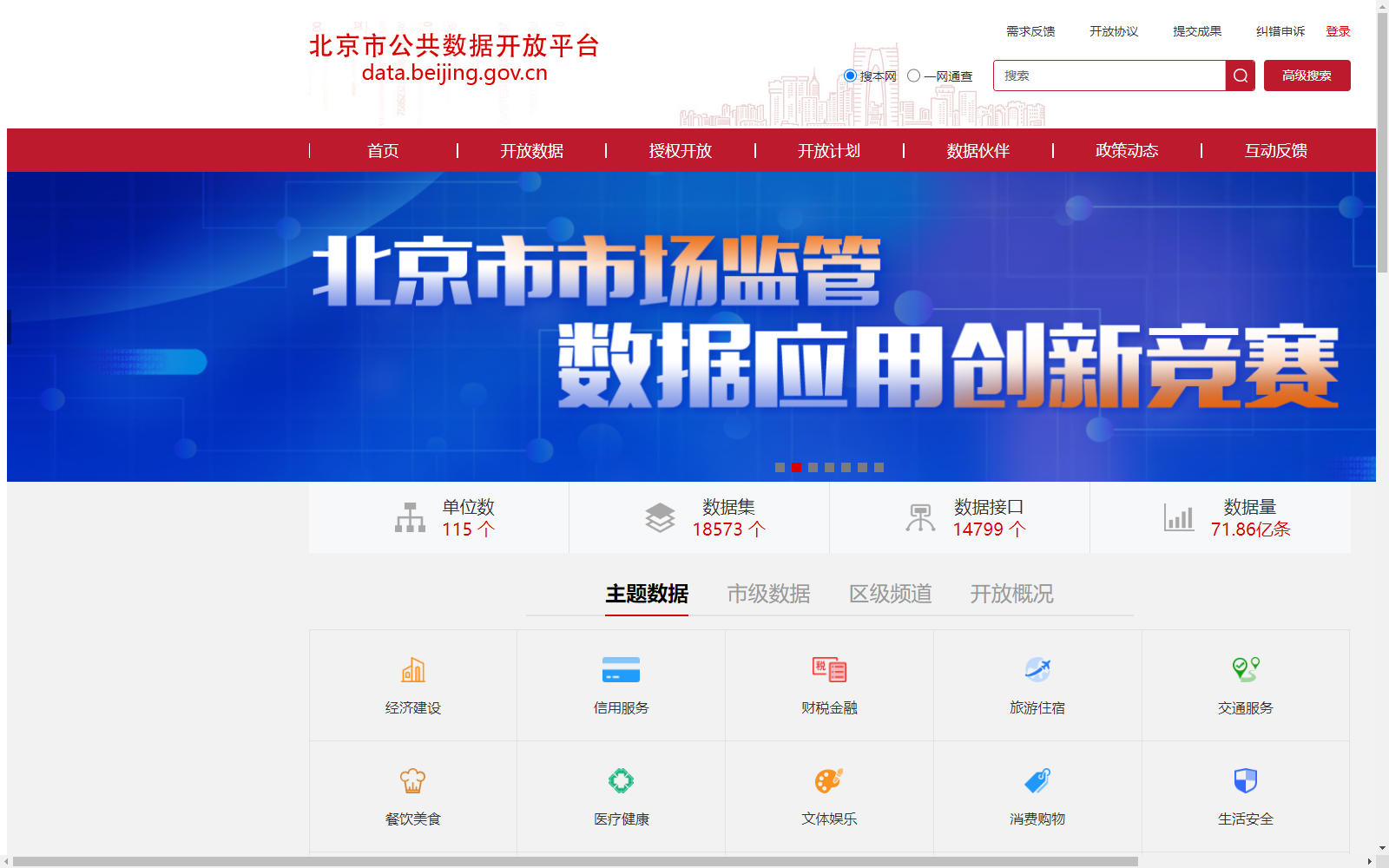
Task: Click the 高级搜索 button
Action: click(x=1307, y=76)
